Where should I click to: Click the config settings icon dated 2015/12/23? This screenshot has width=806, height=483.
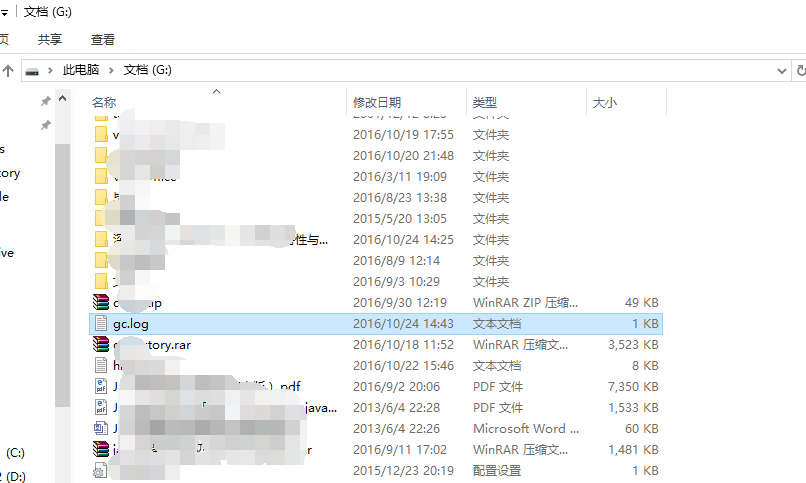[100, 470]
